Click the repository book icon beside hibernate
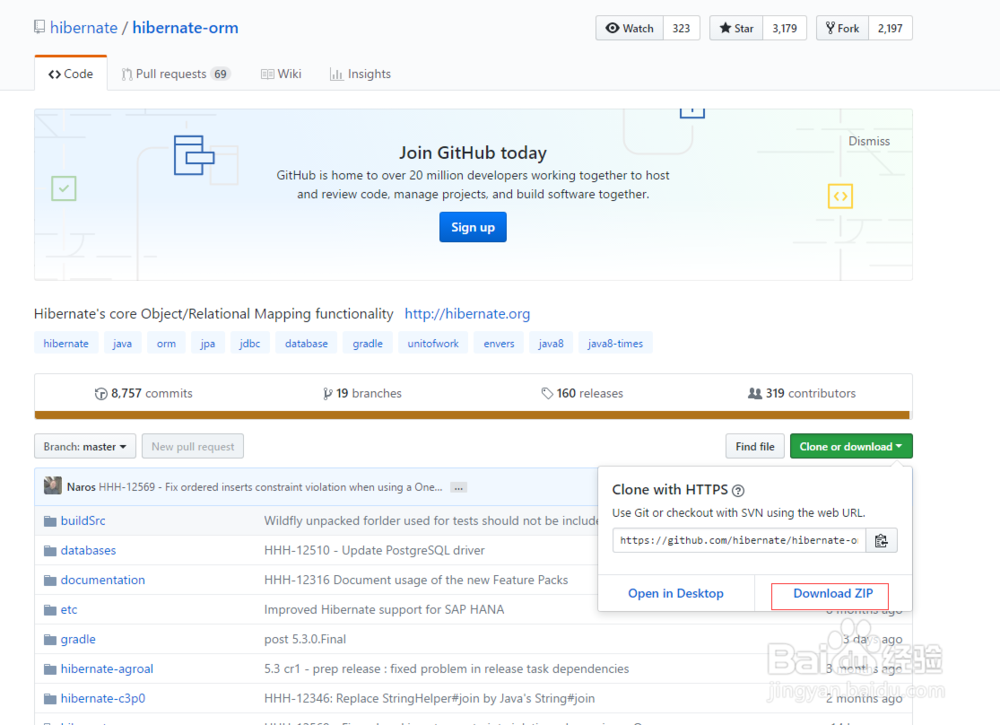The height and width of the screenshot is (725, 1000). [40, 27]
